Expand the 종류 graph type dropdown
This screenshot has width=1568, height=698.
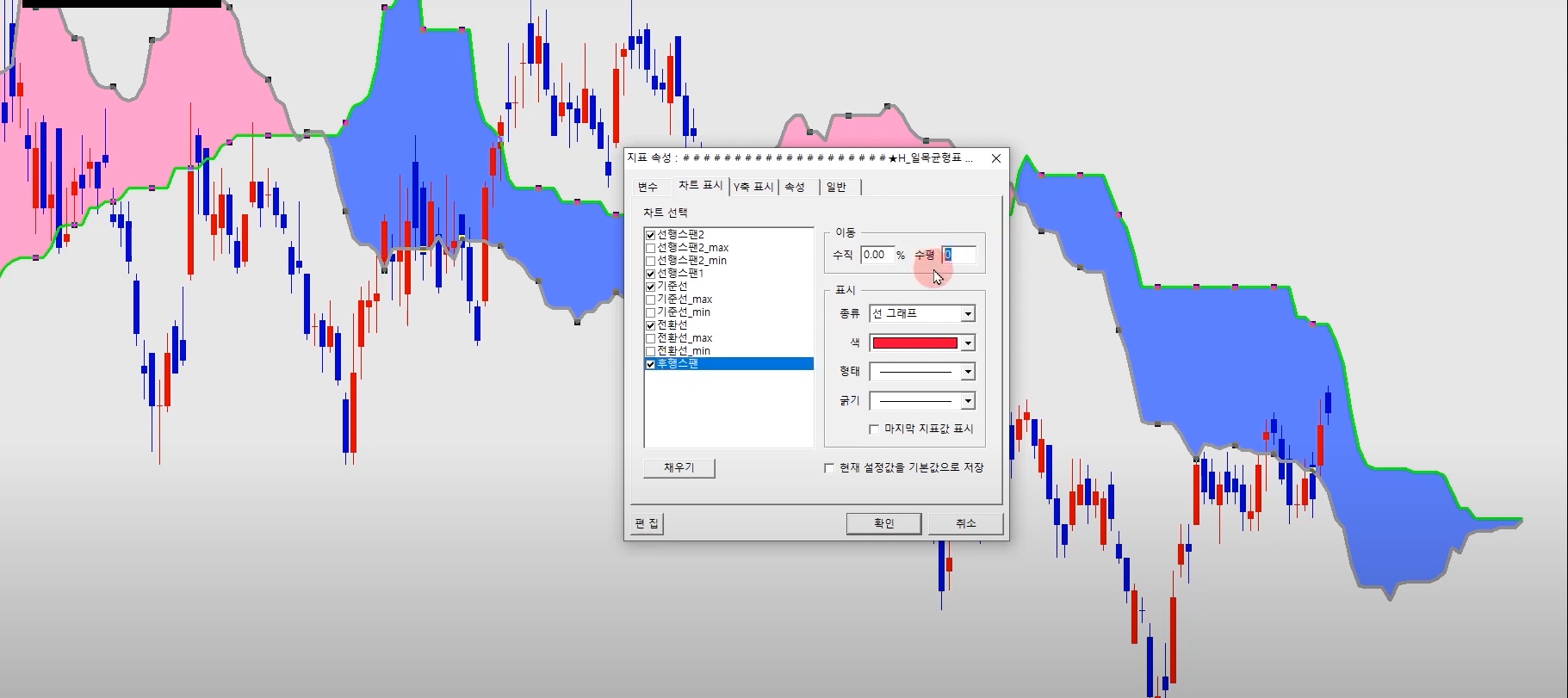tap(968, 314)
